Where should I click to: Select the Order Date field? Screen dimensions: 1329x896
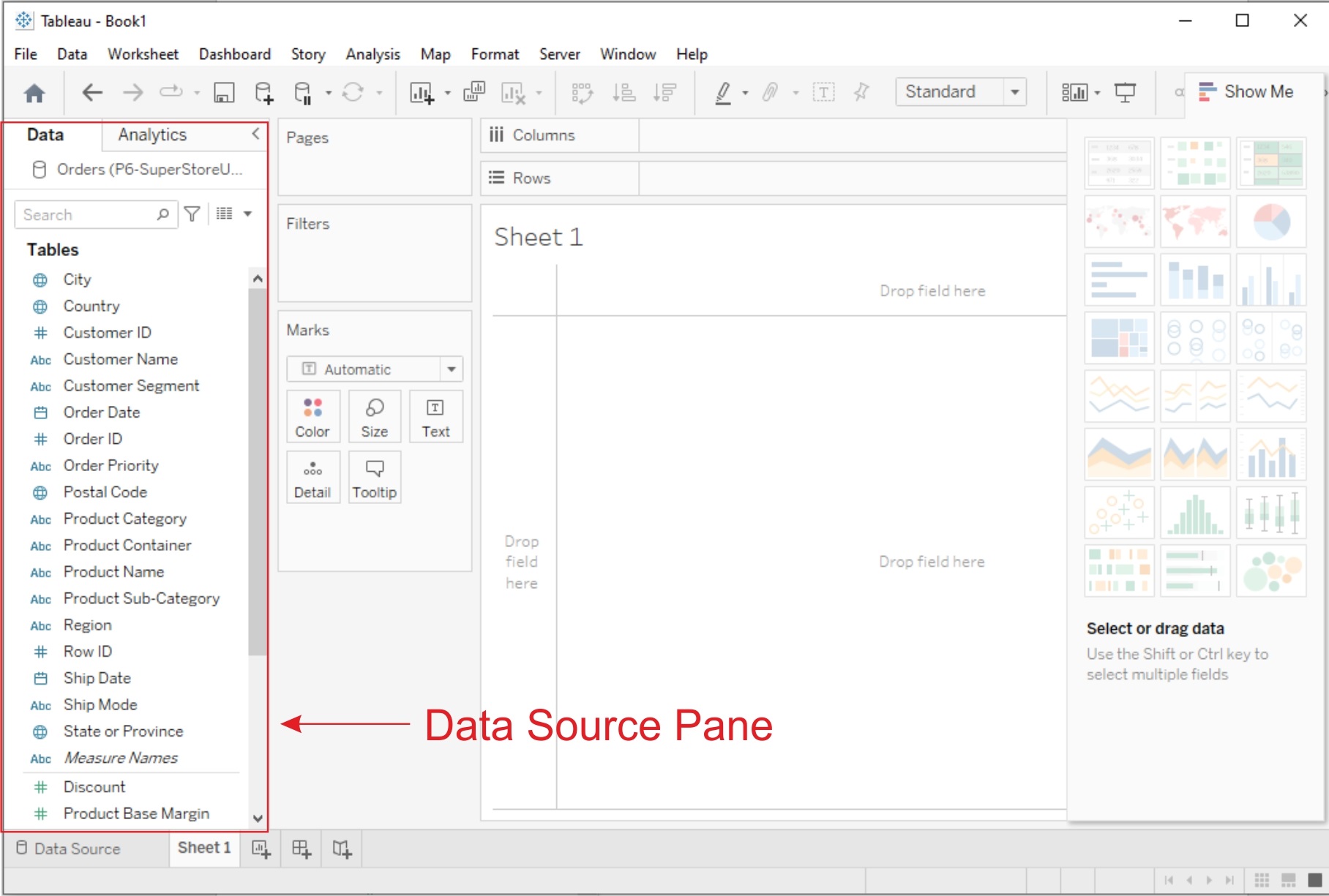[102, 413]
